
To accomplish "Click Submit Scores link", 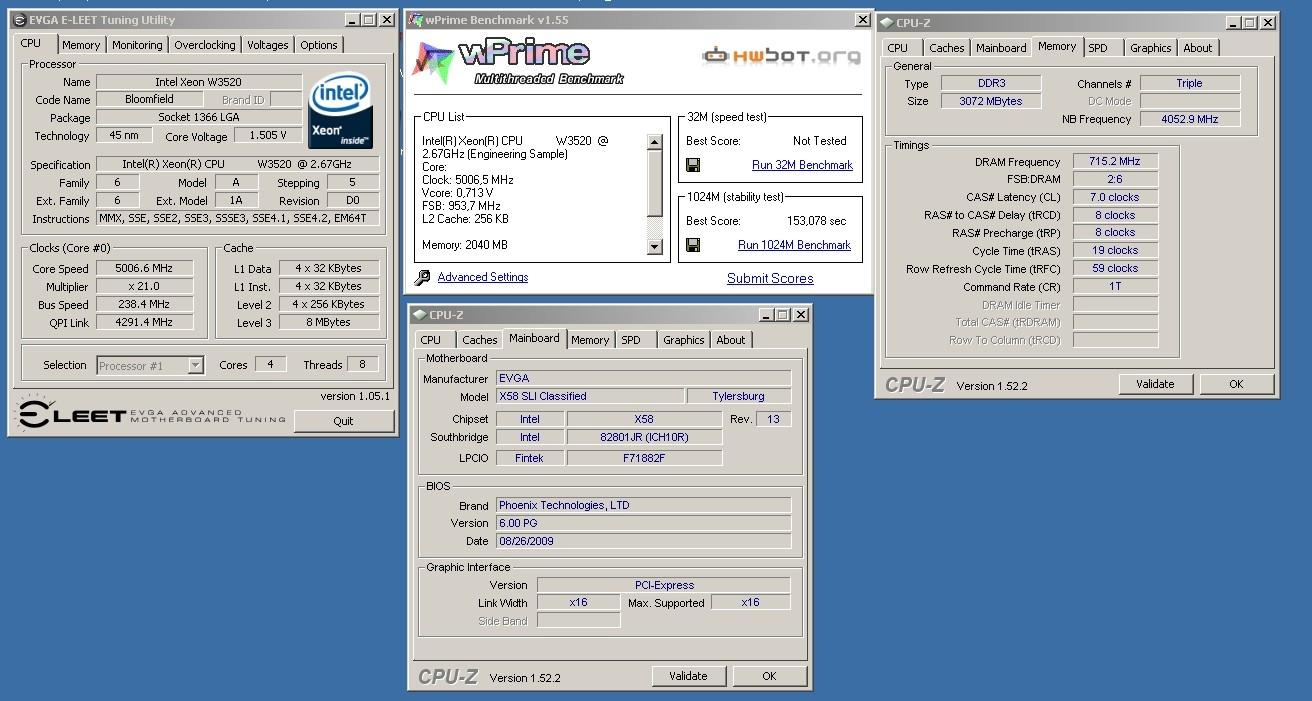I will (770, 278).
